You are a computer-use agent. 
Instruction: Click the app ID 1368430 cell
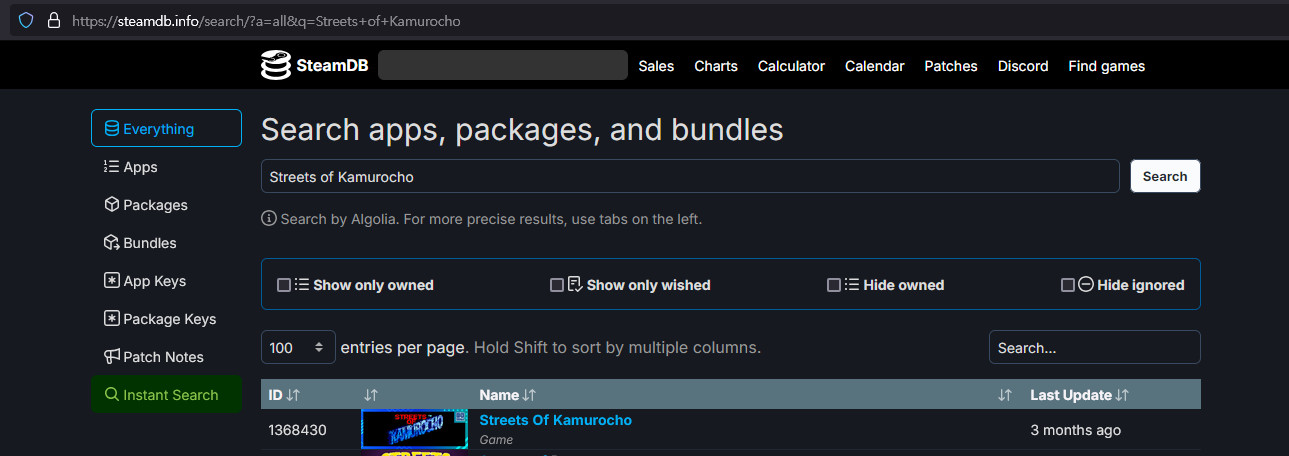(297, 430)
